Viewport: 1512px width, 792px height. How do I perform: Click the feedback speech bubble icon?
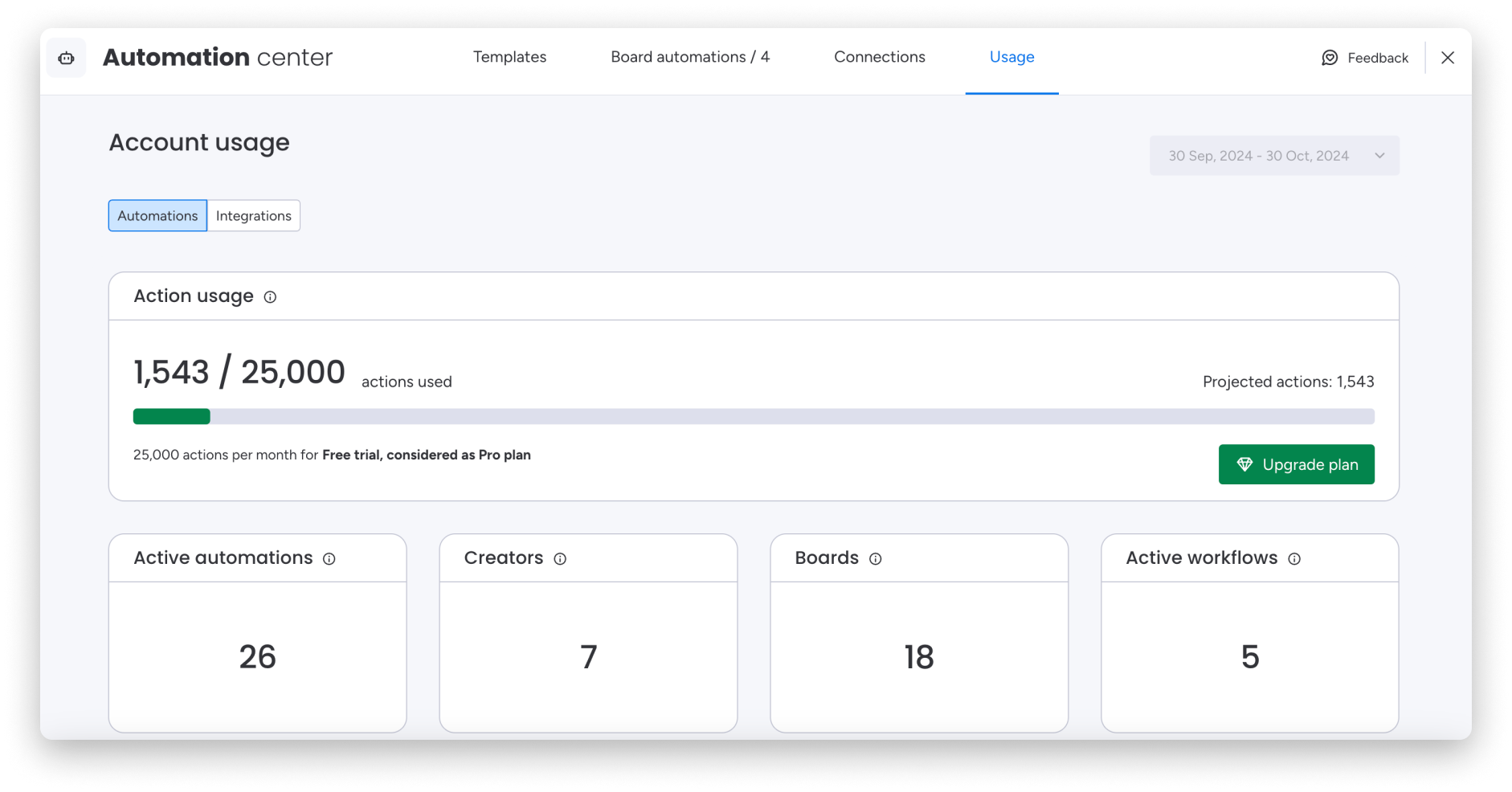(x=1330, y=57)
